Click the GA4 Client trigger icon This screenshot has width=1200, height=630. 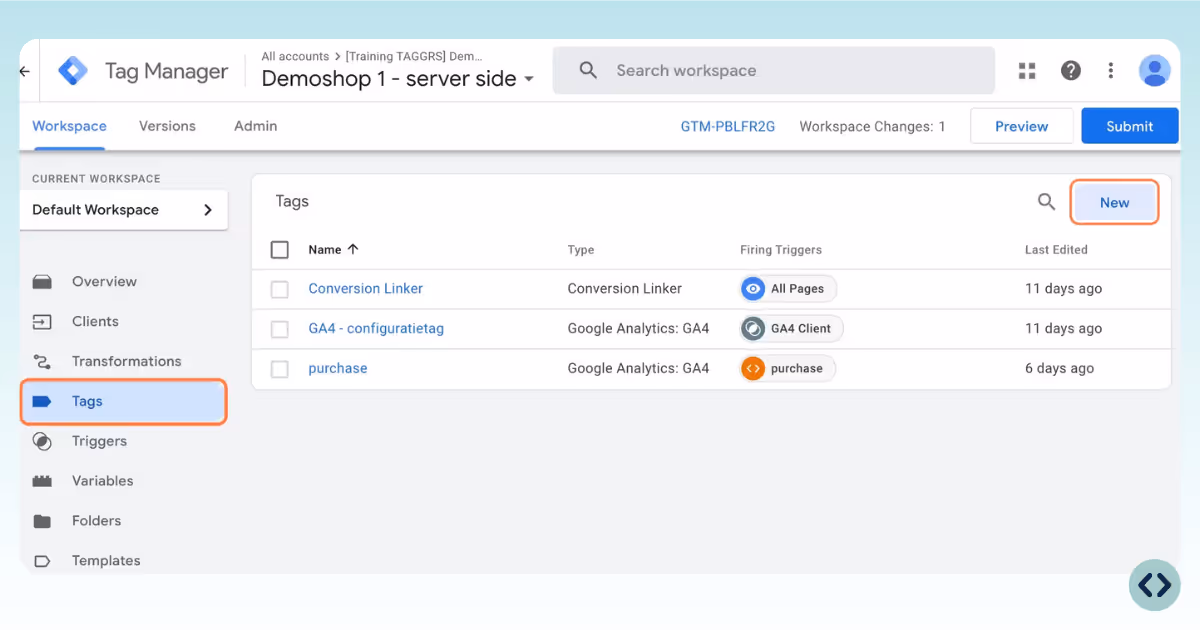753,329
